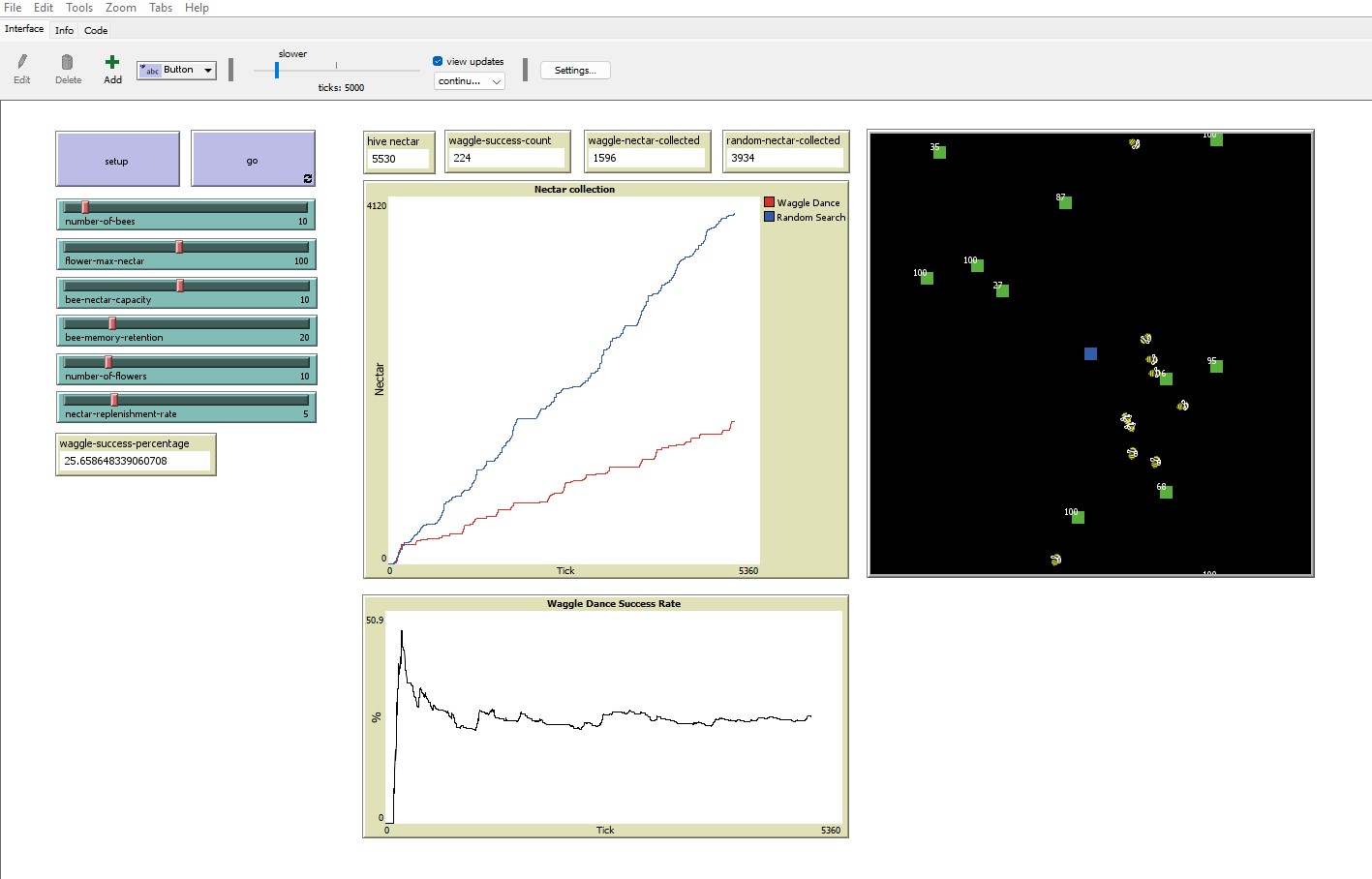The width and height of the screenshot is (1372, 879).
Task: Uncheck the view updates checkbox
Action: tap(438, 61)
